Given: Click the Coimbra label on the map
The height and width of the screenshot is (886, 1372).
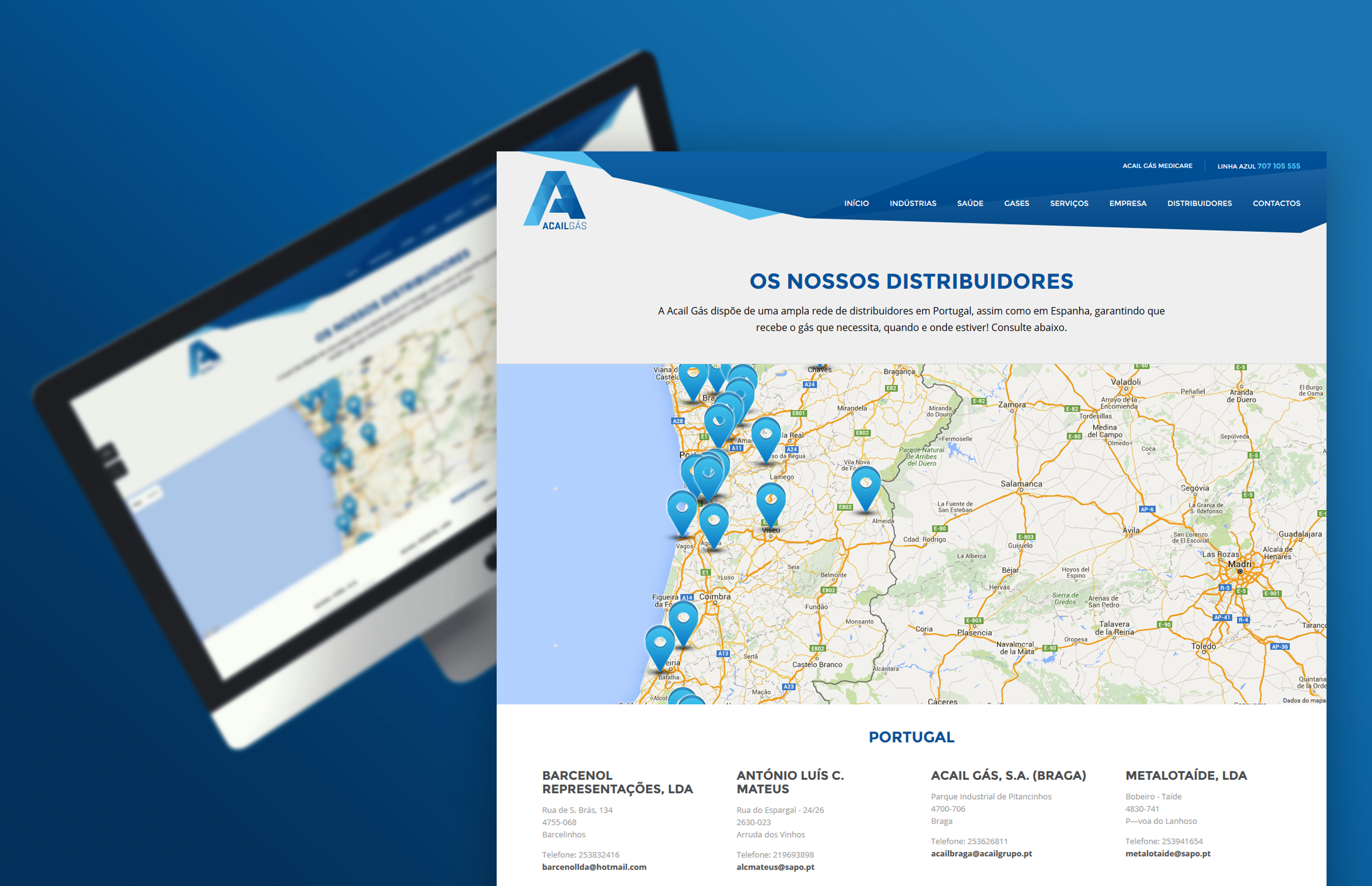Looking at the screenshot, I should (715, 597).
